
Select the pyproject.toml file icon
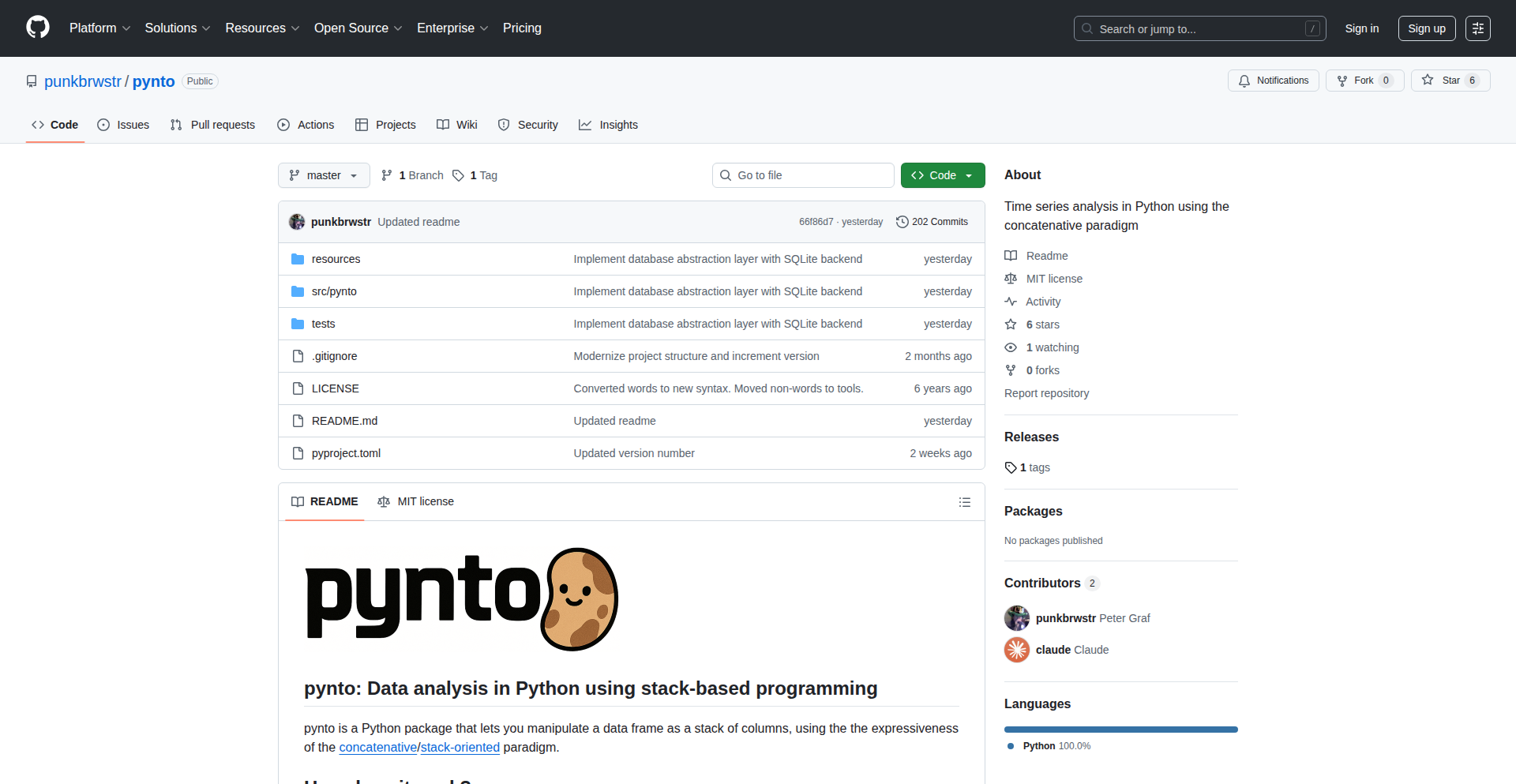(x=298, y=453)
